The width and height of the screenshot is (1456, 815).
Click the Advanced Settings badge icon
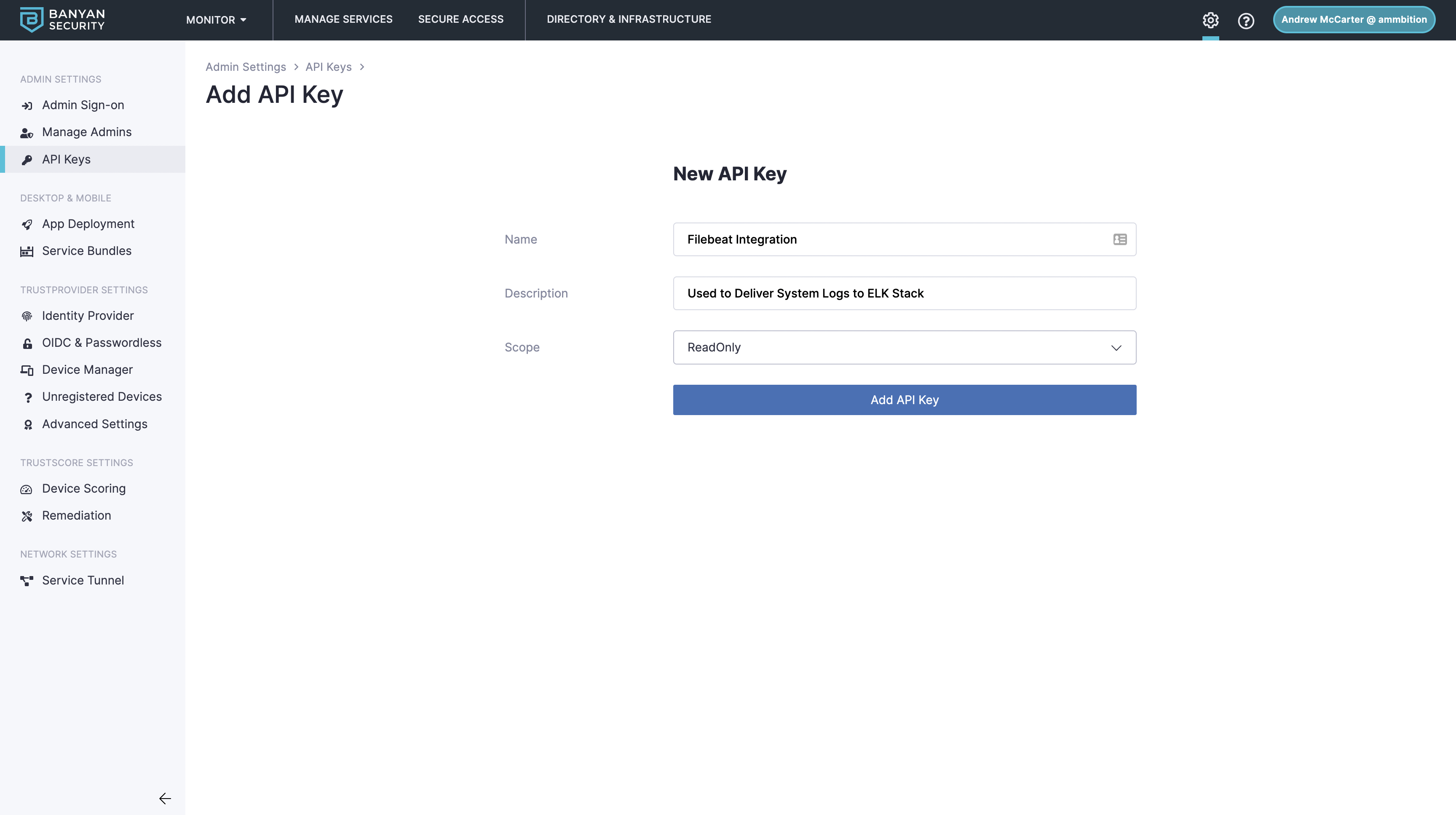pos(28,424)
